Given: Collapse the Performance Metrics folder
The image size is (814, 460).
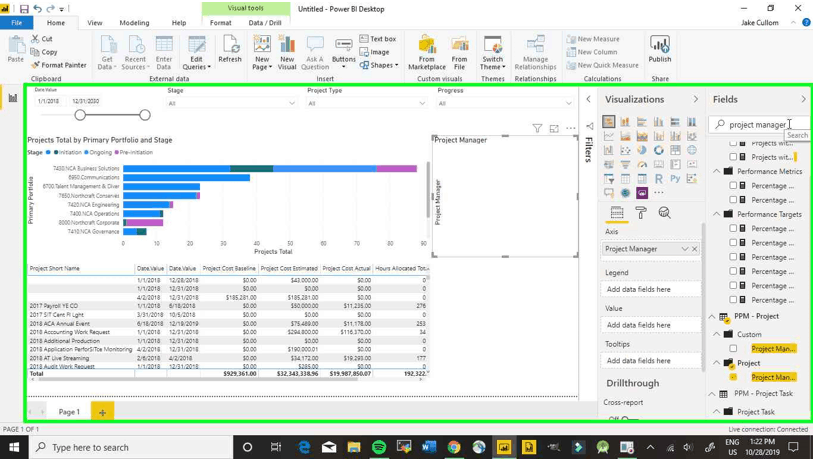Looking at the screenshot, I should click(716, 171).
